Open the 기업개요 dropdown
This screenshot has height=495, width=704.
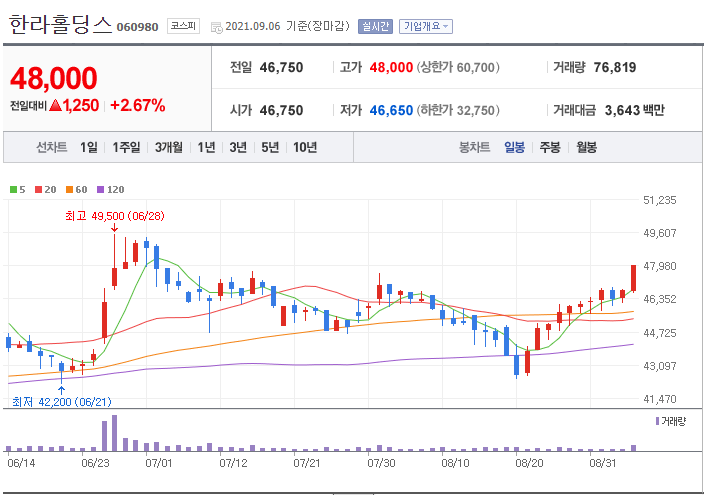pos(426,27)
